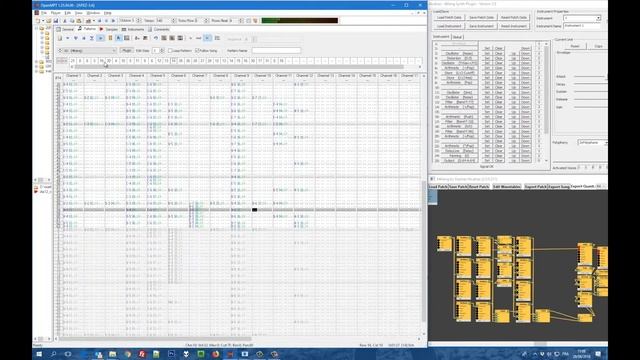Switch to the Comments tab
This screenshot has width=640, height=360.
(159, 29)
